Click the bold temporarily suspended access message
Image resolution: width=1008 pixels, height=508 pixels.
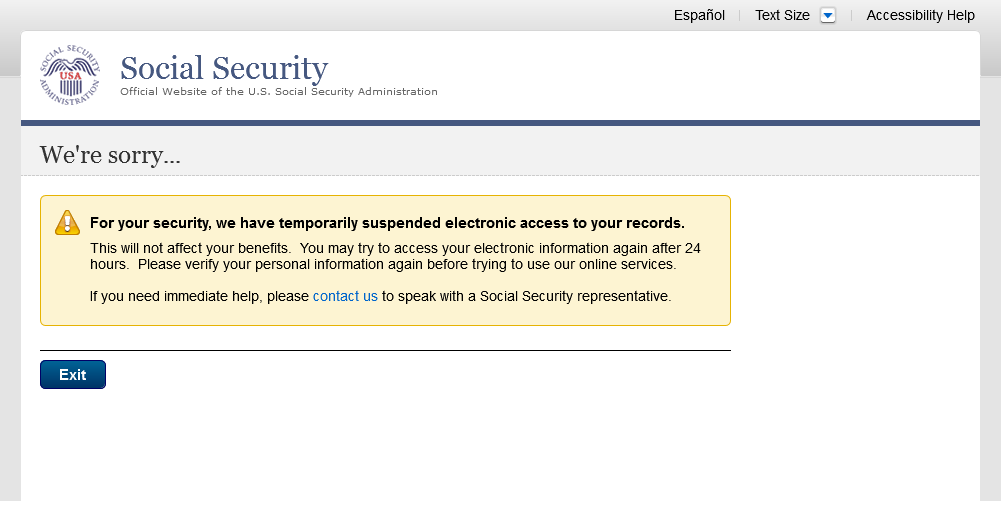(387, 223)
